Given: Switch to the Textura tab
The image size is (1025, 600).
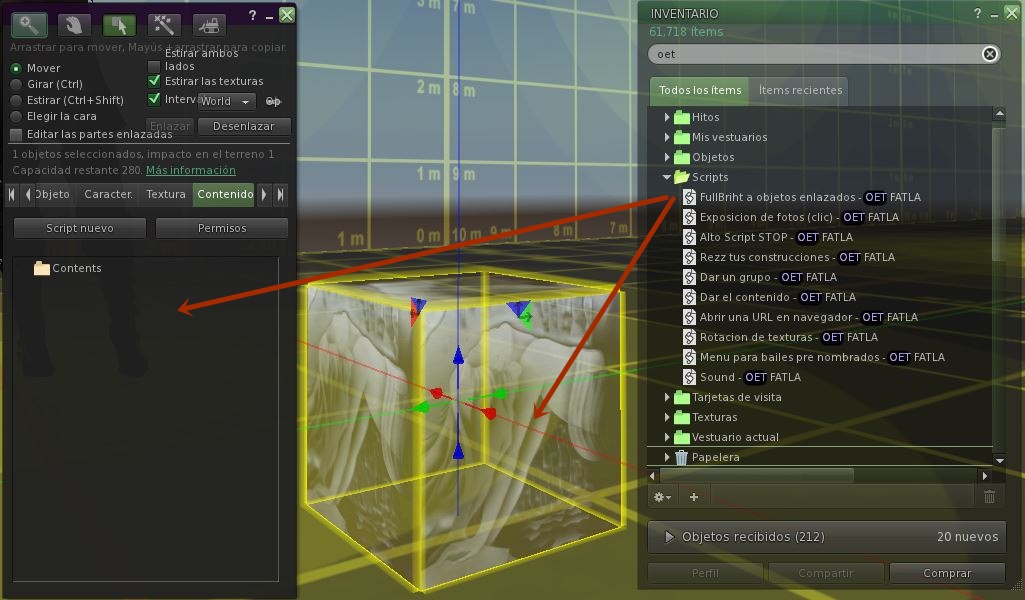Looking at the screenshot, I should point(165,194).
